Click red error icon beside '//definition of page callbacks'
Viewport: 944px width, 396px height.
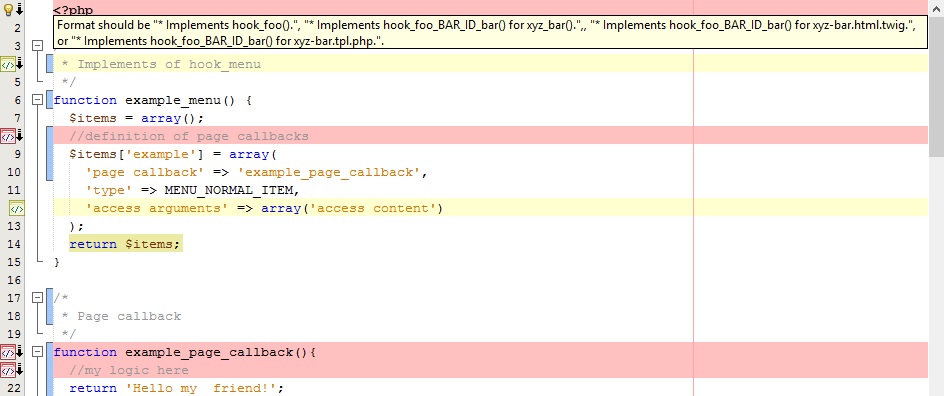coord(8,136)
